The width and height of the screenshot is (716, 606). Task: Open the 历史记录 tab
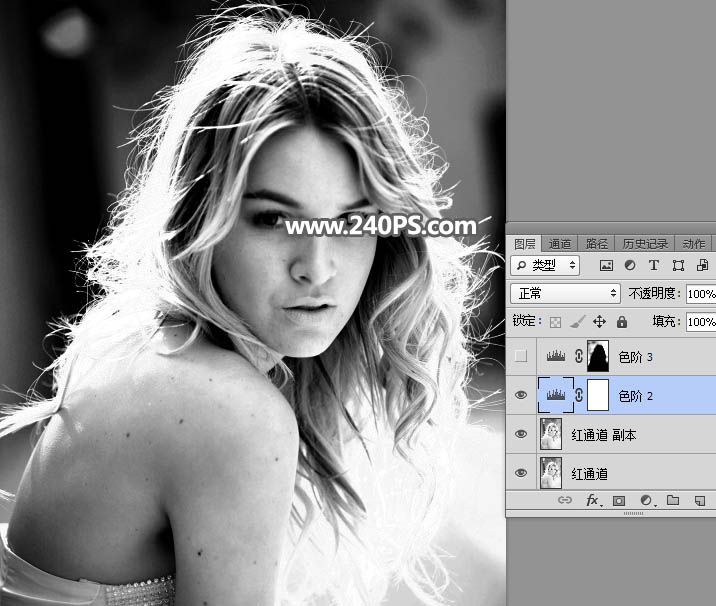pyautogui.click(x=645, y=244)
